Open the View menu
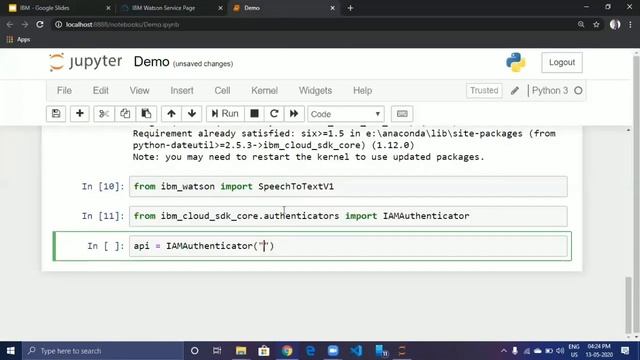This screenshot has width=640, height=360. pos(139,91)
